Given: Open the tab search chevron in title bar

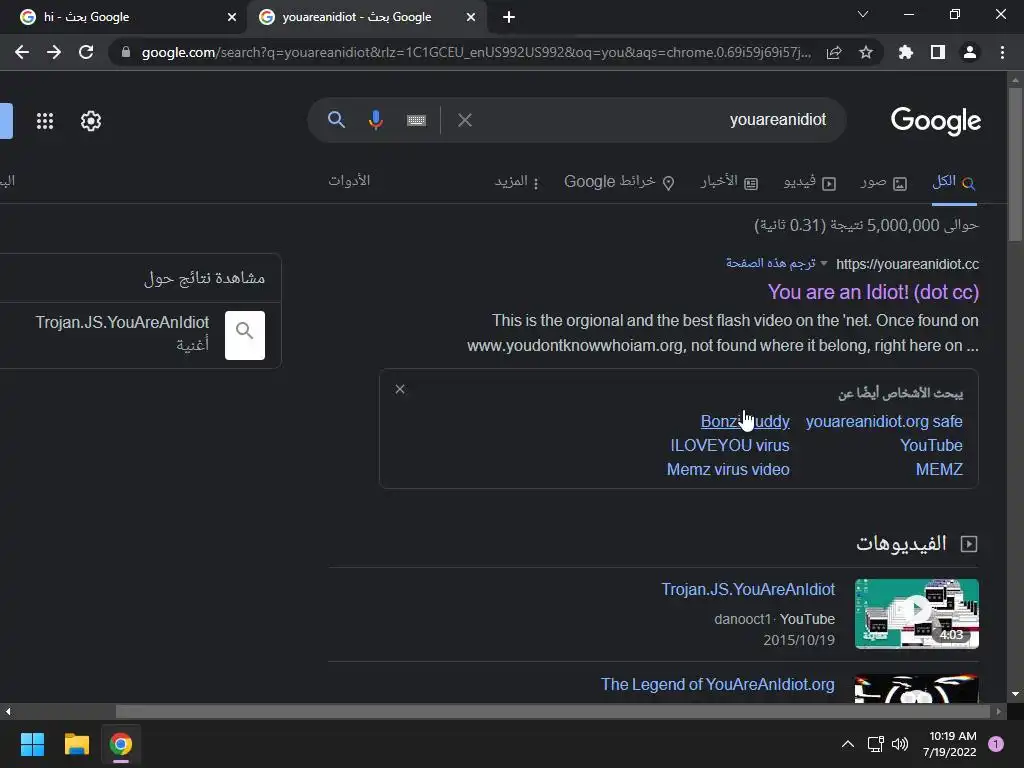Looking at the screenshot, I should pyautogui.click(x=863, y=14).
